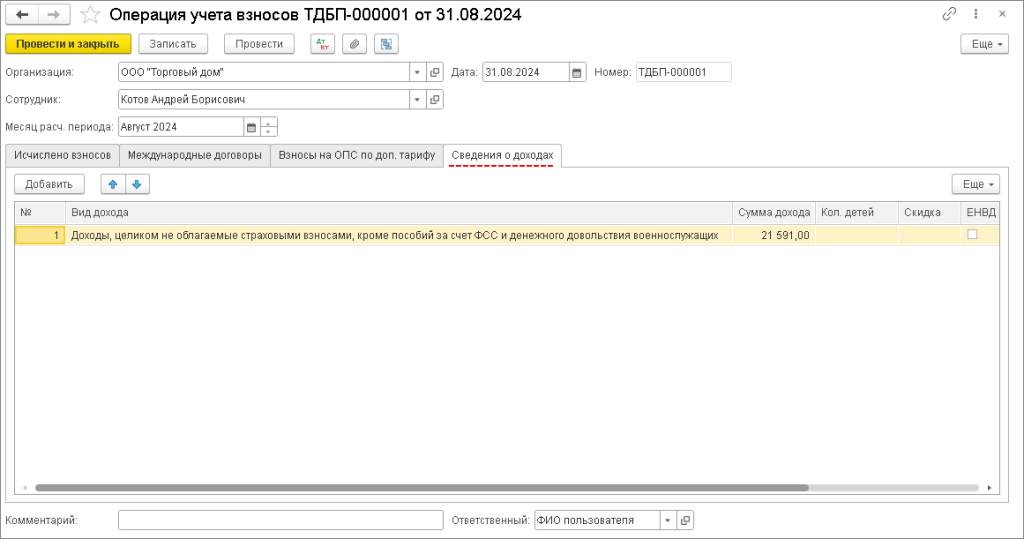Screen dimensions: 1024x539
Task: Switch to Исчислено взносов tab
Action: (62, 156)
